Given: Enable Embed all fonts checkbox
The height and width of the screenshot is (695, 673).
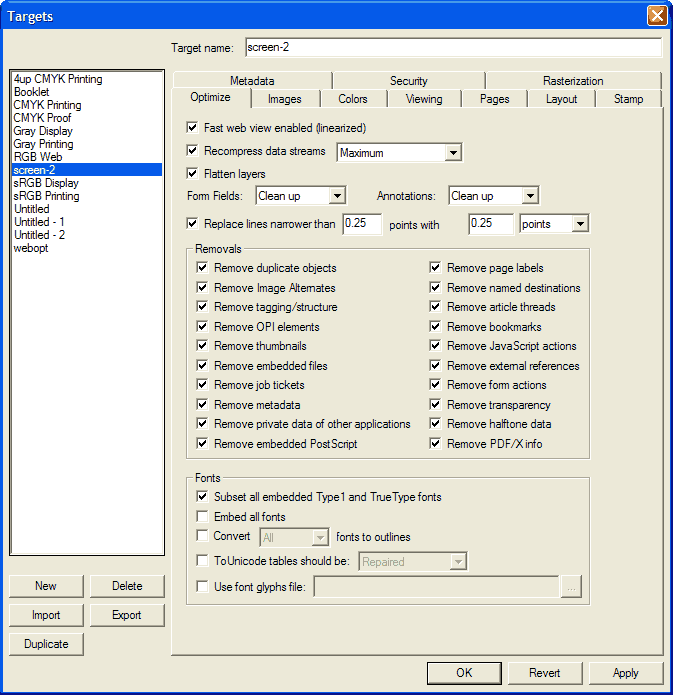Looking at the screenshot, I should pyautogui.click(x=203, y=517).
